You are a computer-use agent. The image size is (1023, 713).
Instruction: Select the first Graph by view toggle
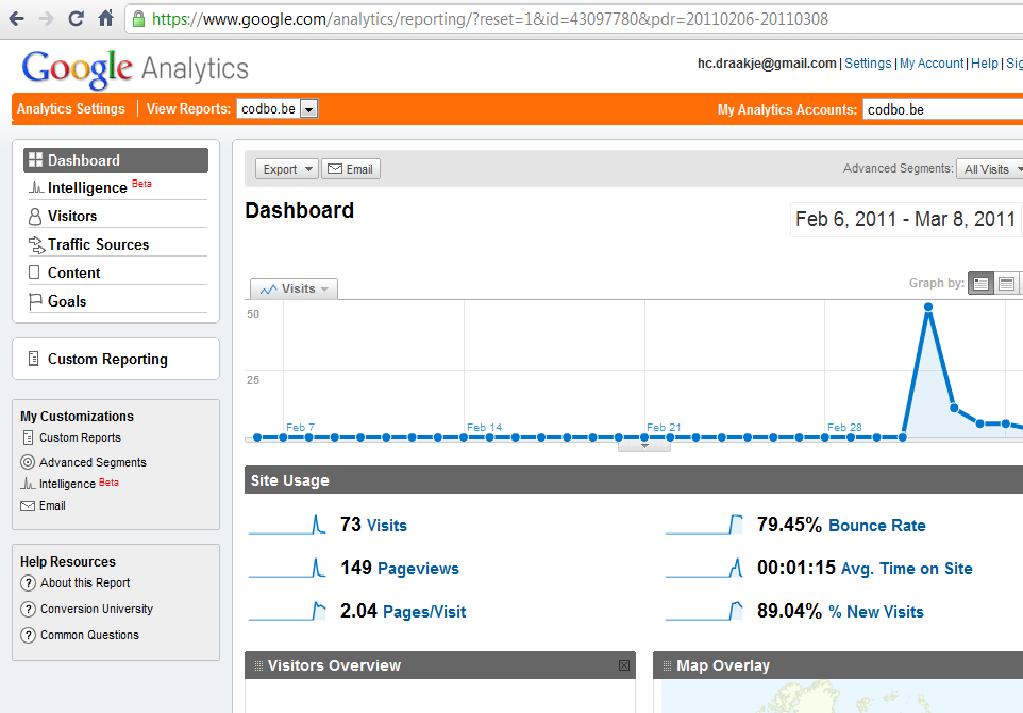pyautogui.click(x=981, y=283)
